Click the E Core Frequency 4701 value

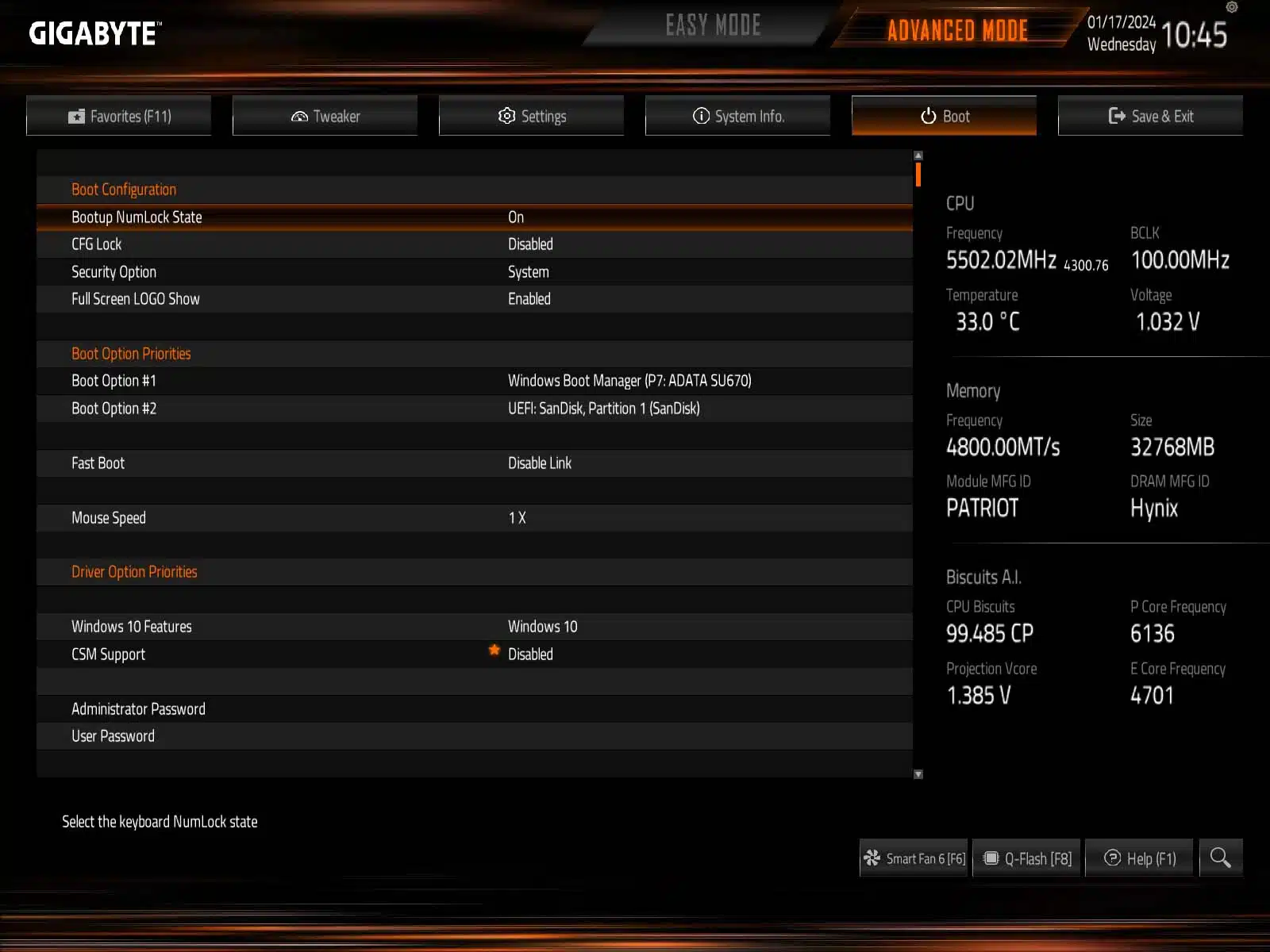point(1152,696)
